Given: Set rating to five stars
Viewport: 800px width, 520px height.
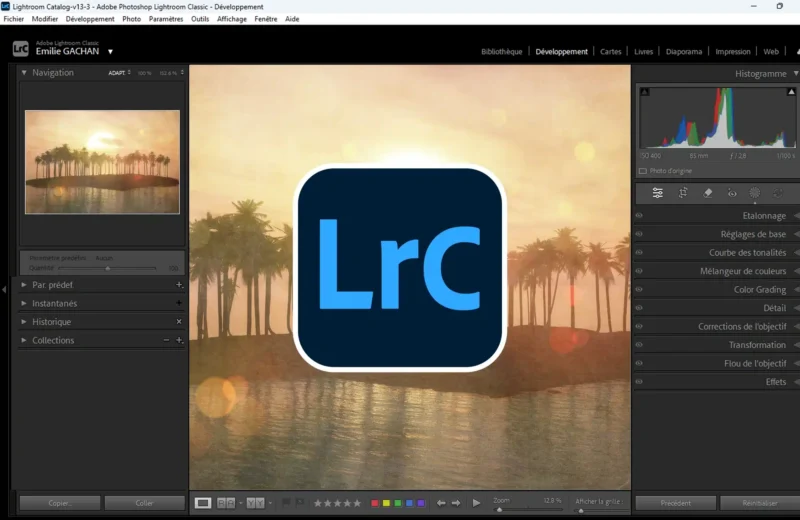Looking at the screenshot, I should pyautogui.click(x=358, y=503).
